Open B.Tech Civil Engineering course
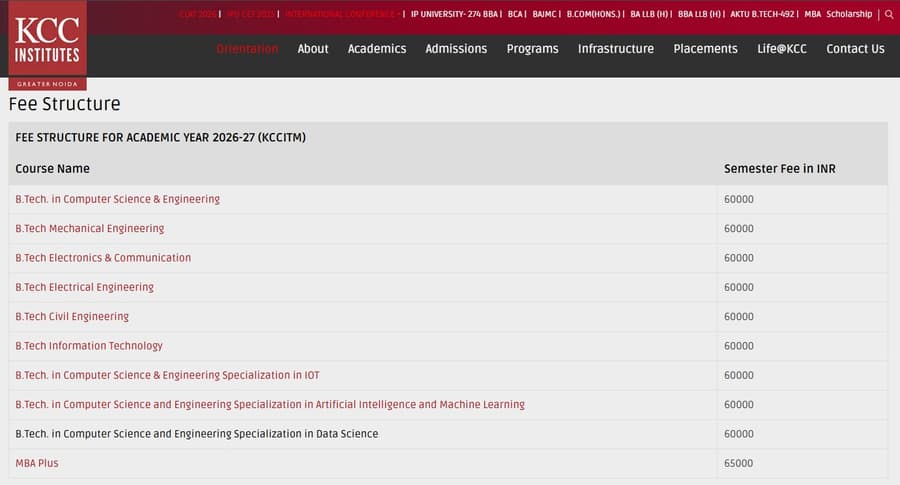 72,317
